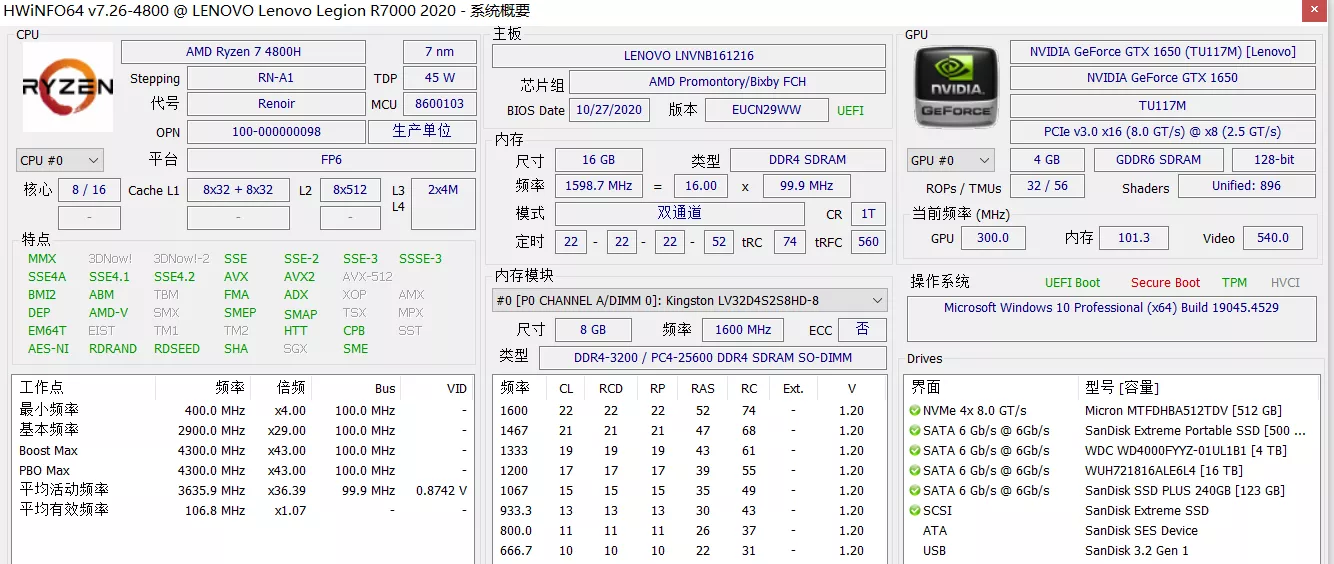The height and width of the screenshot is (564, 1334).
Task: Open the CPU #0 selector dropdown
Action: [x=60, y=160]
